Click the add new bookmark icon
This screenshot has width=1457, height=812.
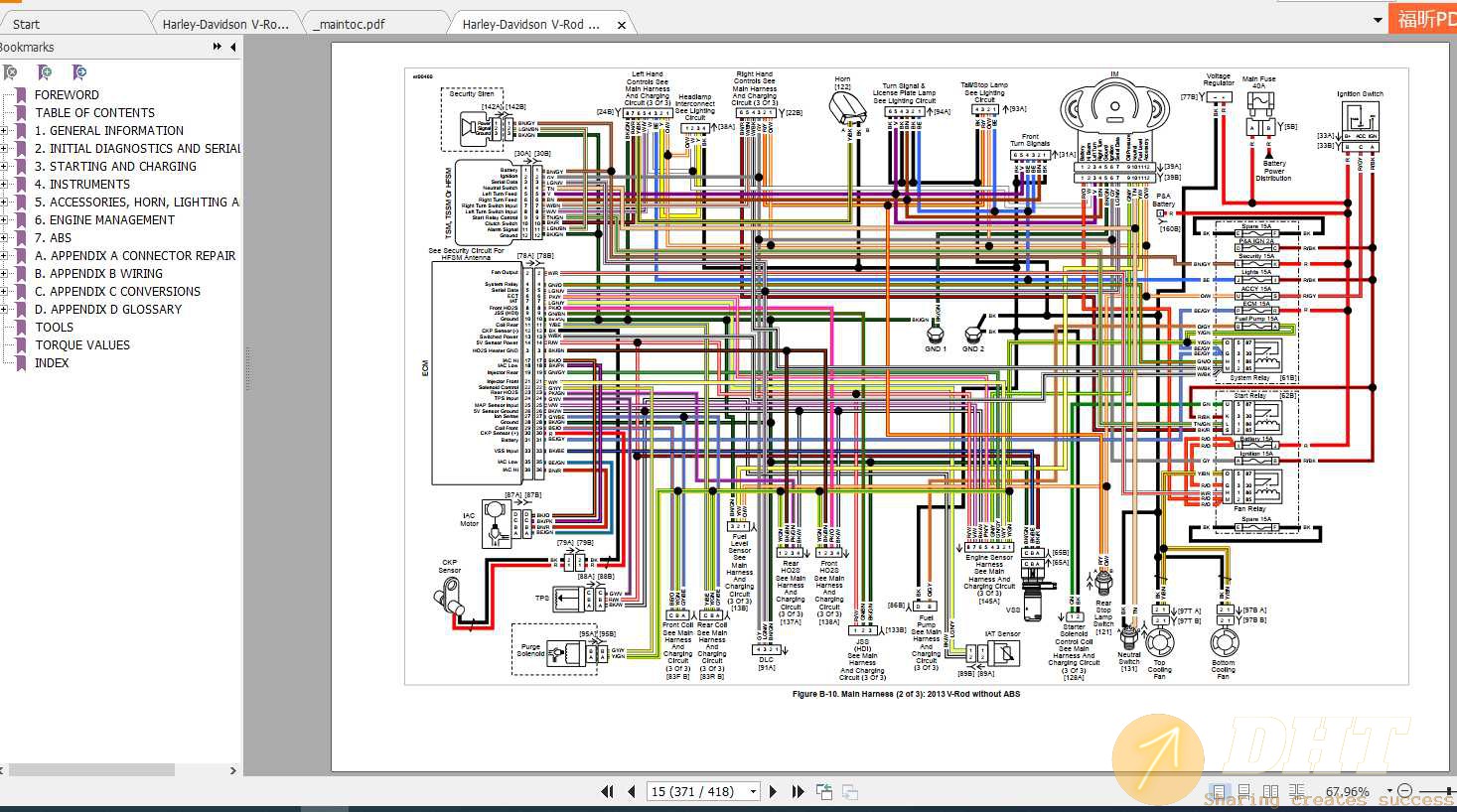(x=45, y=72)
